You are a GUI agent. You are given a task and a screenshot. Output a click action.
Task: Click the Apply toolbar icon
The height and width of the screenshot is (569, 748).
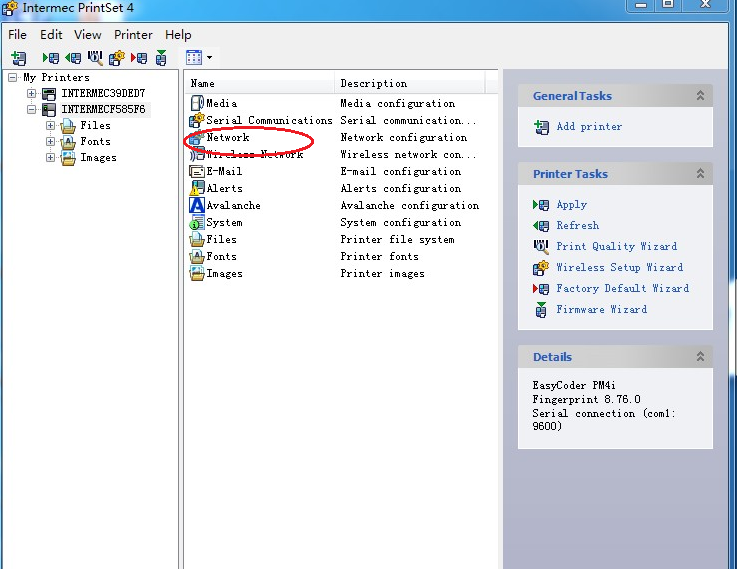(51, 58)
